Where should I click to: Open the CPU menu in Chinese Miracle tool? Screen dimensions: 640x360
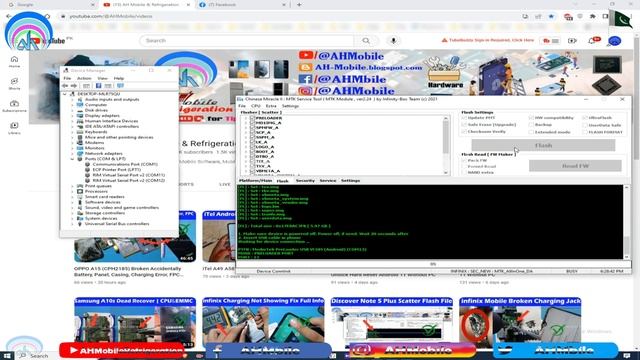(256, 106)
